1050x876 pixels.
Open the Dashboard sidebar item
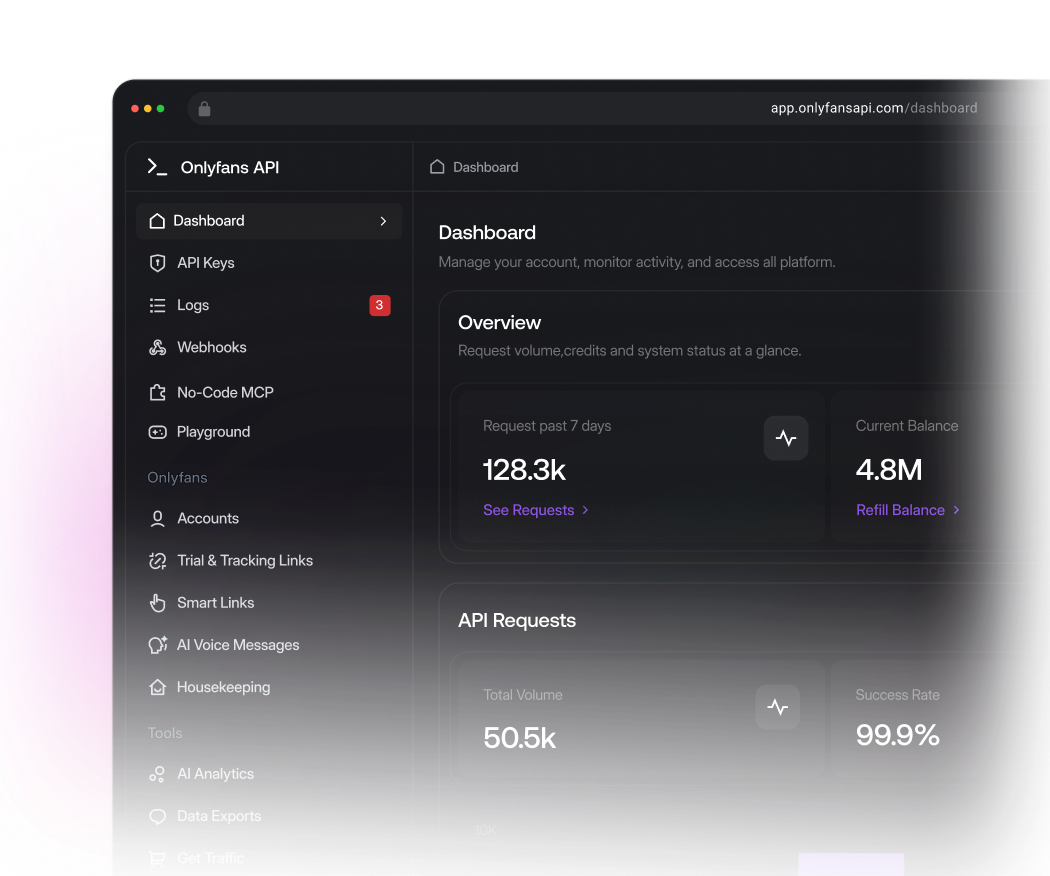point(269,221)
